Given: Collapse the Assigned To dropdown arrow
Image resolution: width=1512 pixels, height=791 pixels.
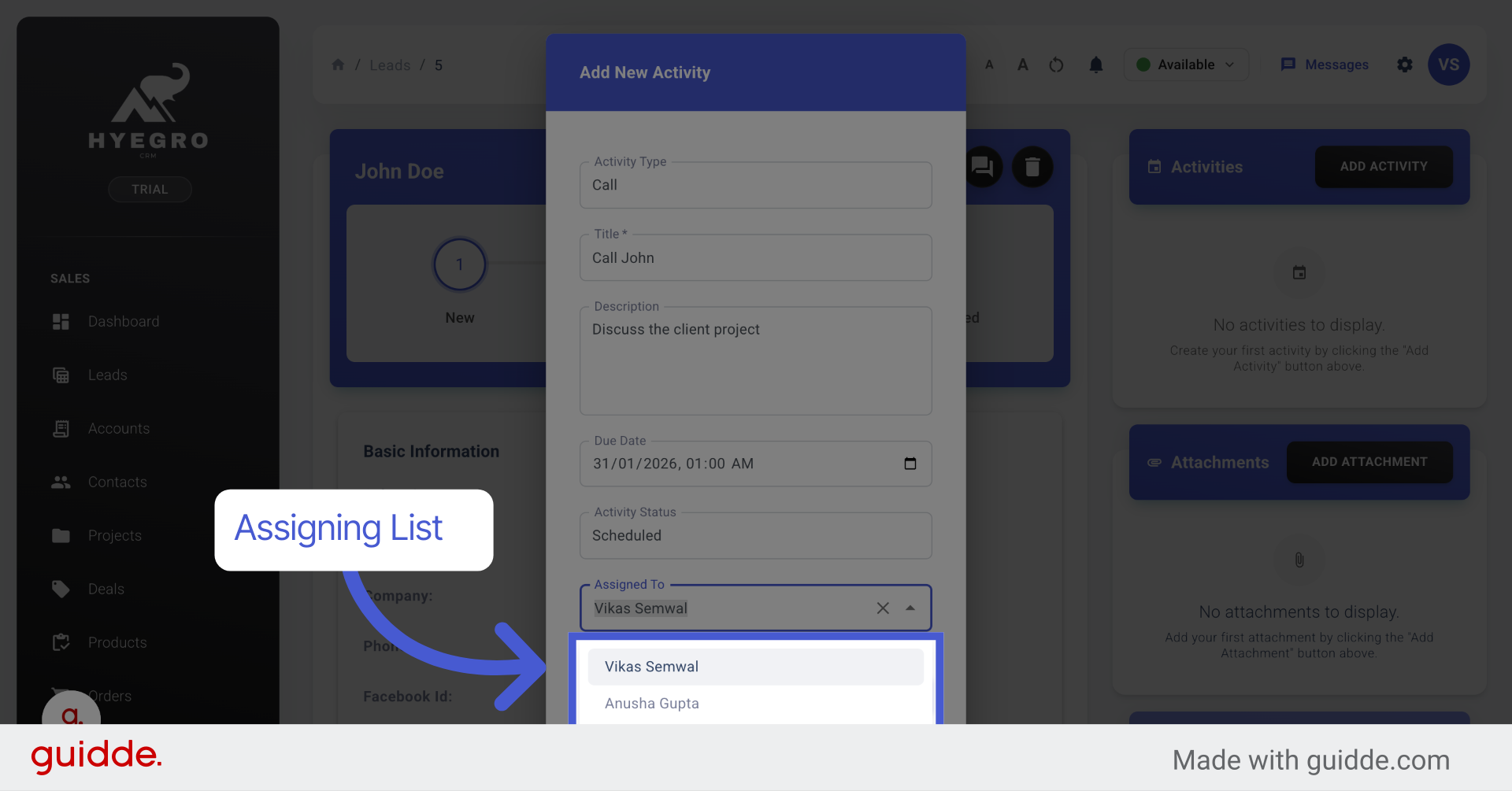Looking at the screenshot, I should click(910, 608).
